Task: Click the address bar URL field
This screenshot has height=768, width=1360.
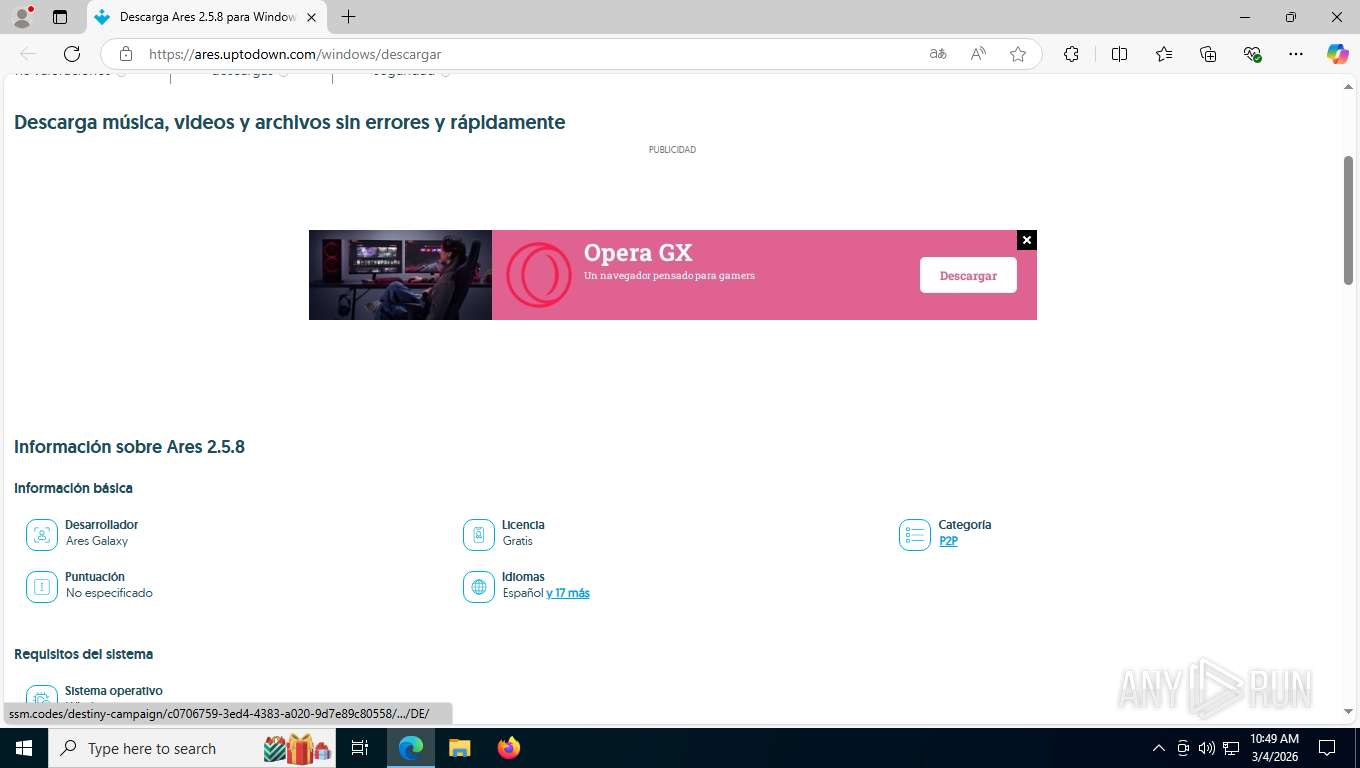Action: pos(530,54)
